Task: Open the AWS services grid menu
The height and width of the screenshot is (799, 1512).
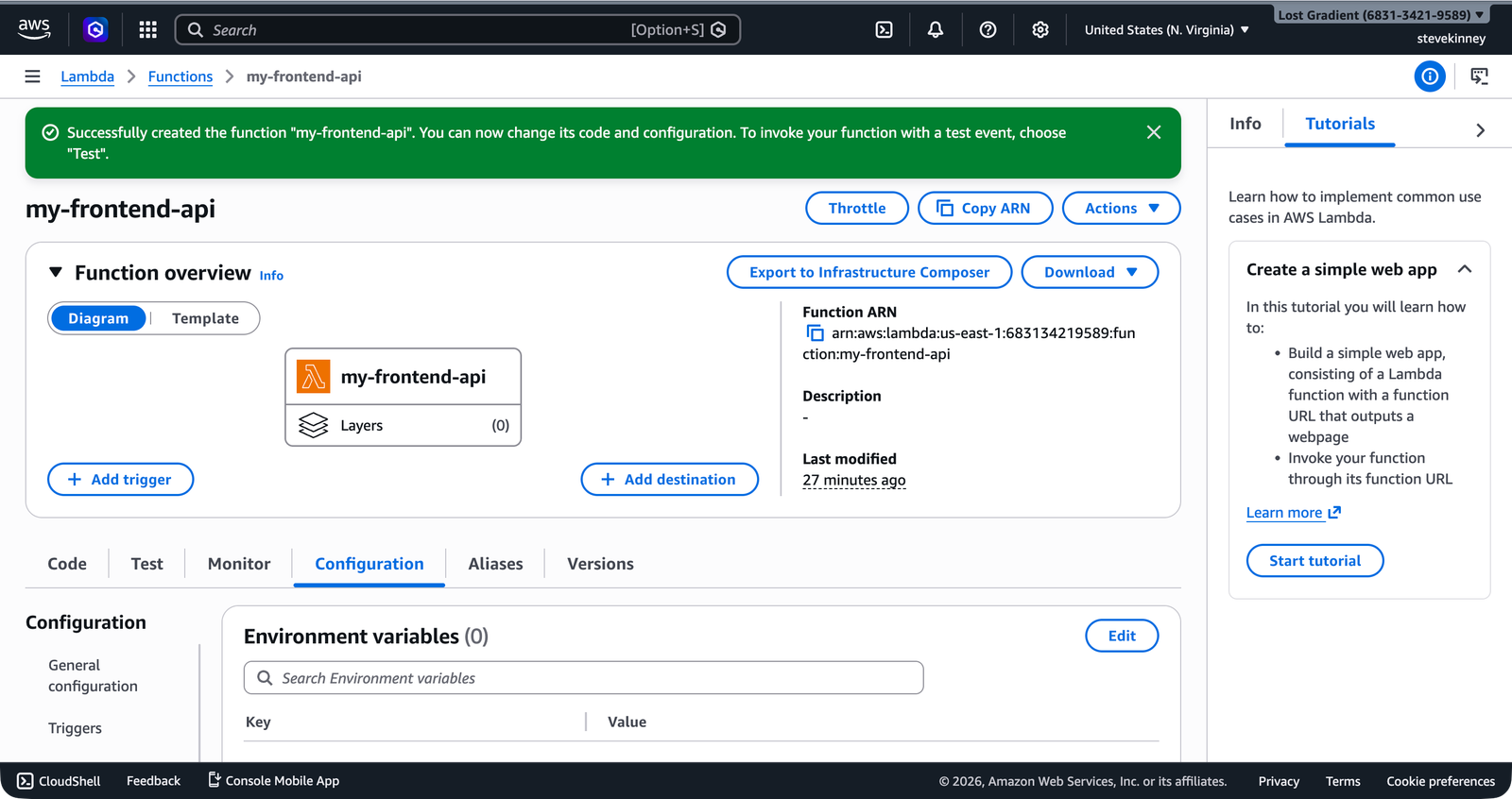Action: point(147,29)
